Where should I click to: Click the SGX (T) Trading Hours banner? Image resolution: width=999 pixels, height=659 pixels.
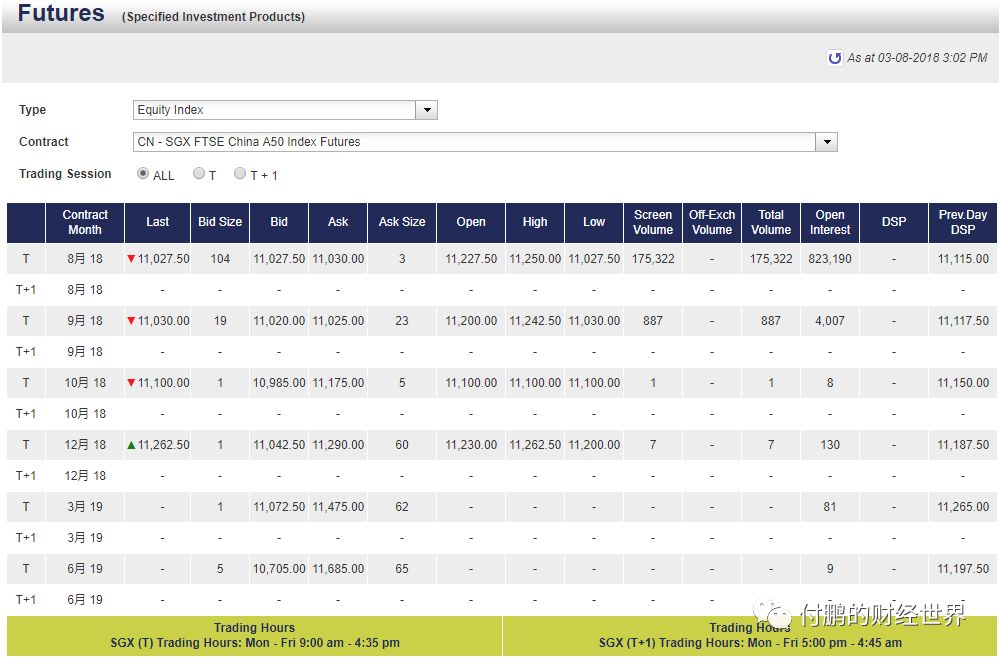(255, 636)
